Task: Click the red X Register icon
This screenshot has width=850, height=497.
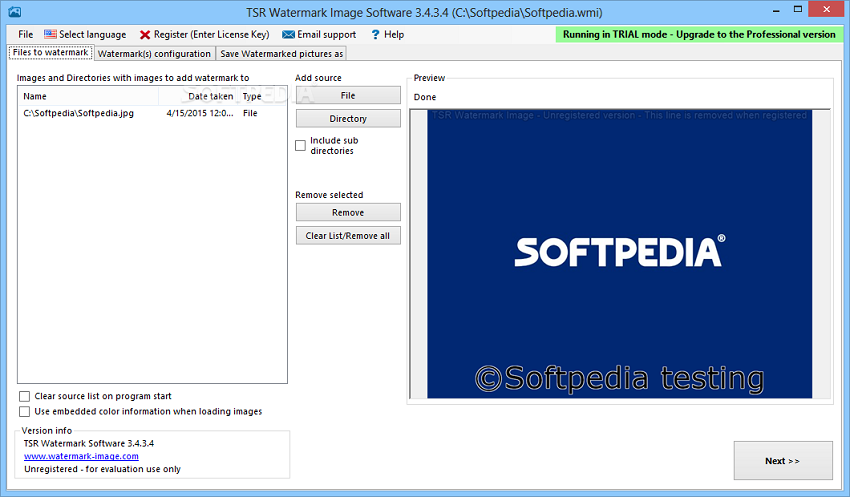Action: click(x=145, y=34)
